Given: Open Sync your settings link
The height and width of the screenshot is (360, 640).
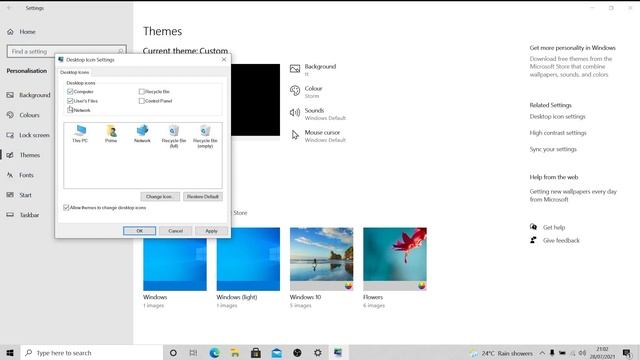Looking at the screenshot, I should point(553,149).
